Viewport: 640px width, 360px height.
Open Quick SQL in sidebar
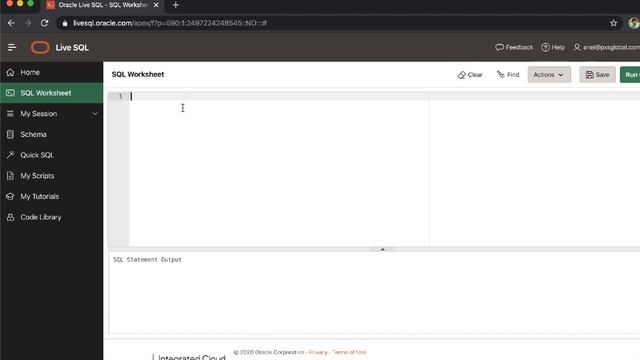(51, 155)
